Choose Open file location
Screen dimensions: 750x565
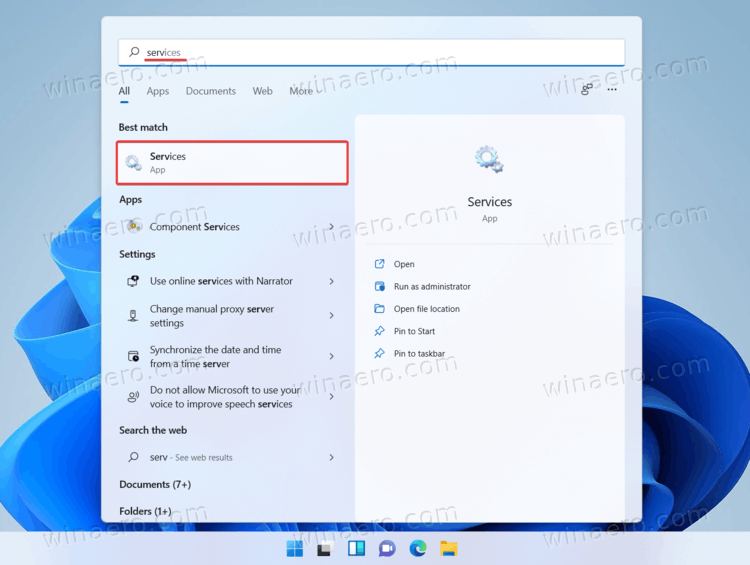[x=427, y=309]
